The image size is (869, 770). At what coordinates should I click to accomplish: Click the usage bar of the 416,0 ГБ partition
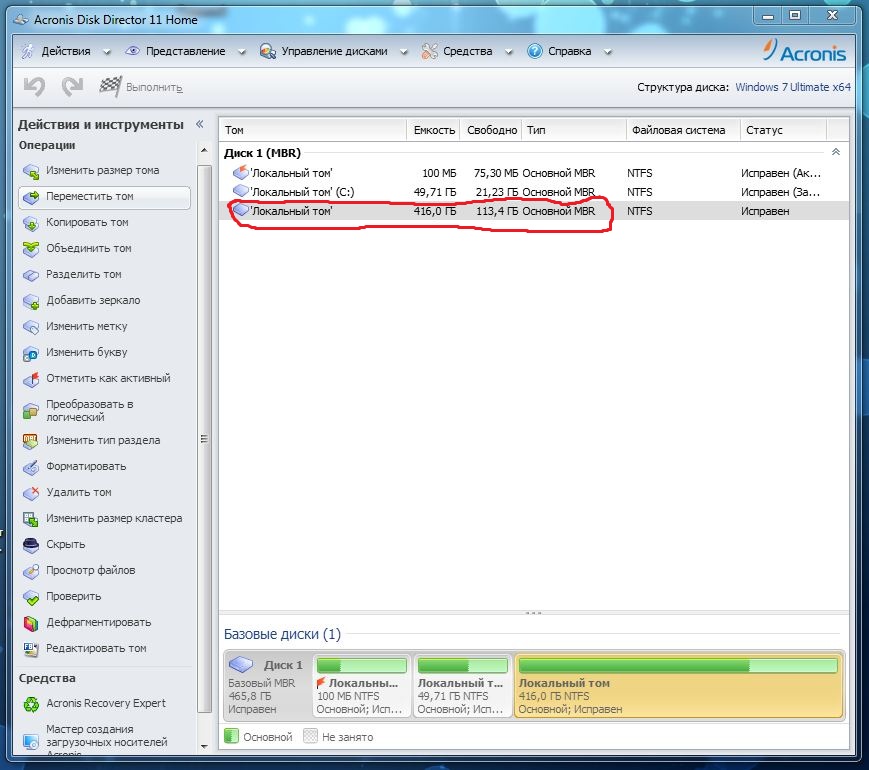pyautogui.click(x=678, y=665)
